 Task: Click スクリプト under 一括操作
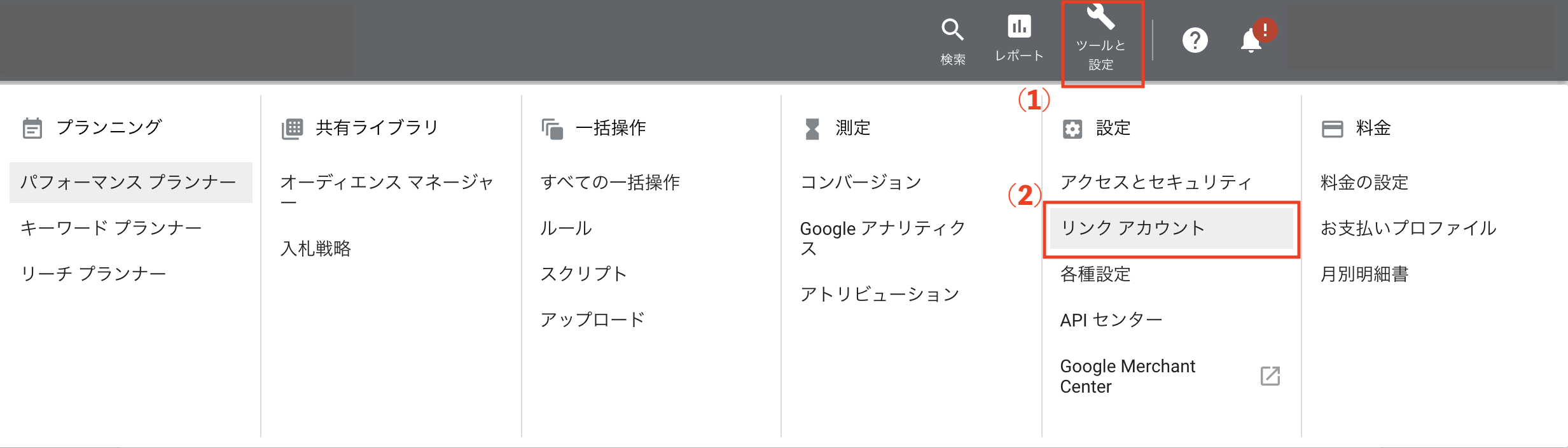pos(583,274)
